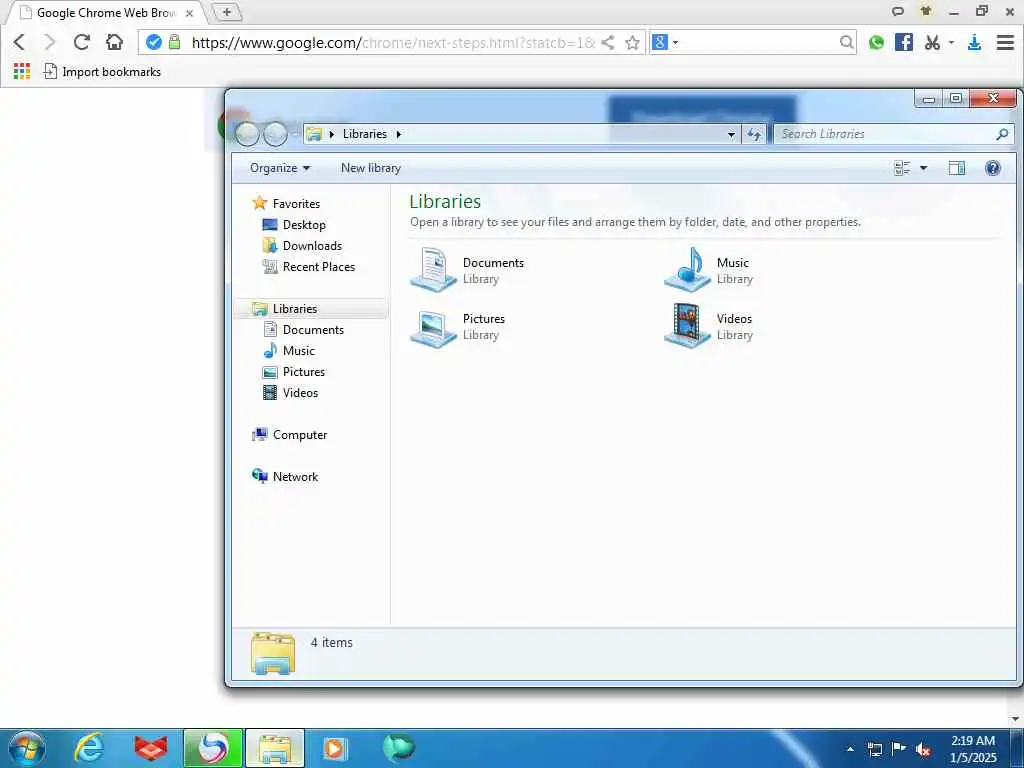Viewport: 1024px width, 768px height.
Task: Toggle the Explorer preview pane
Action: (957, 168)
